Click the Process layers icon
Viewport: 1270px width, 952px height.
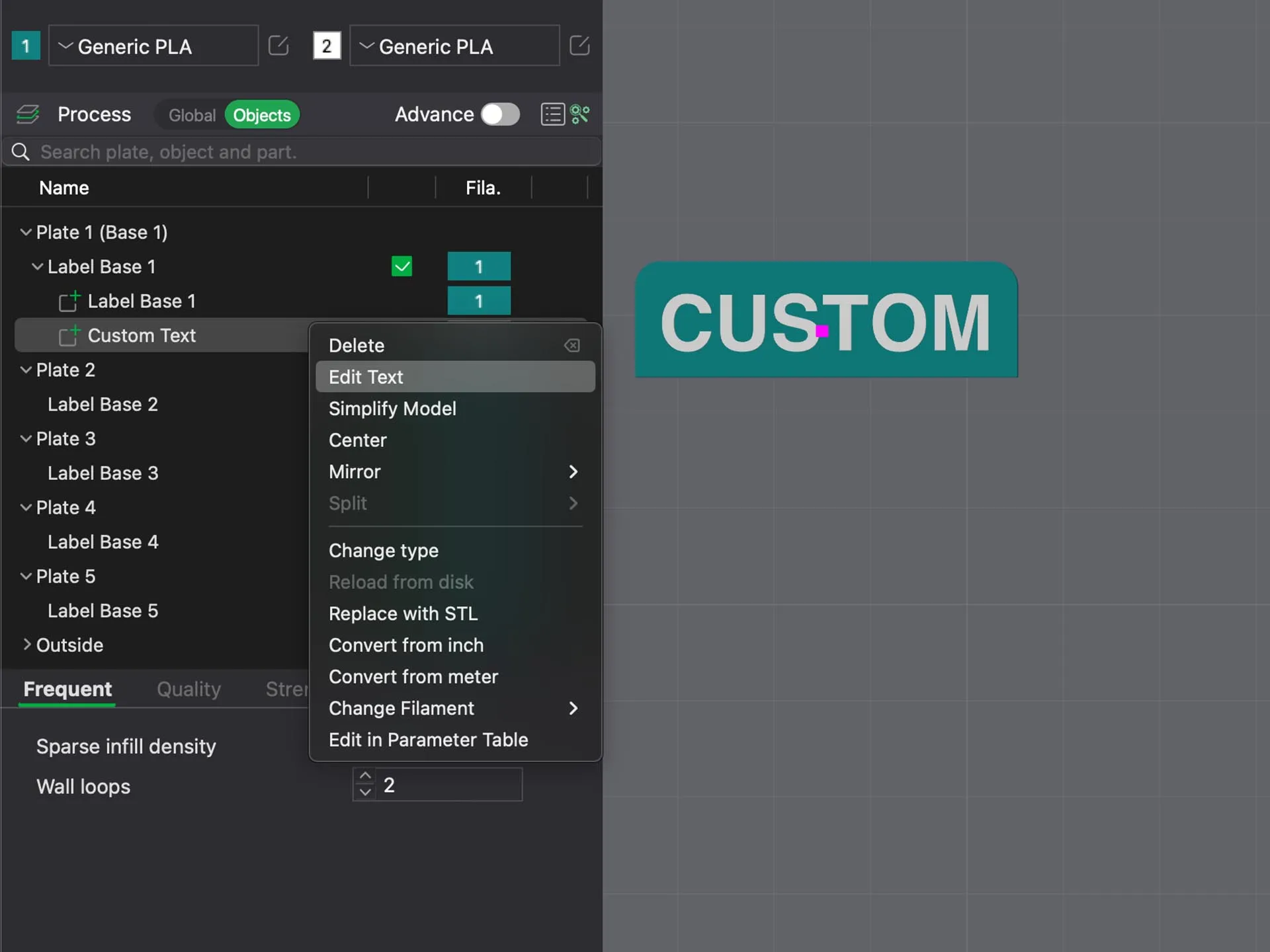pos(27,114)
